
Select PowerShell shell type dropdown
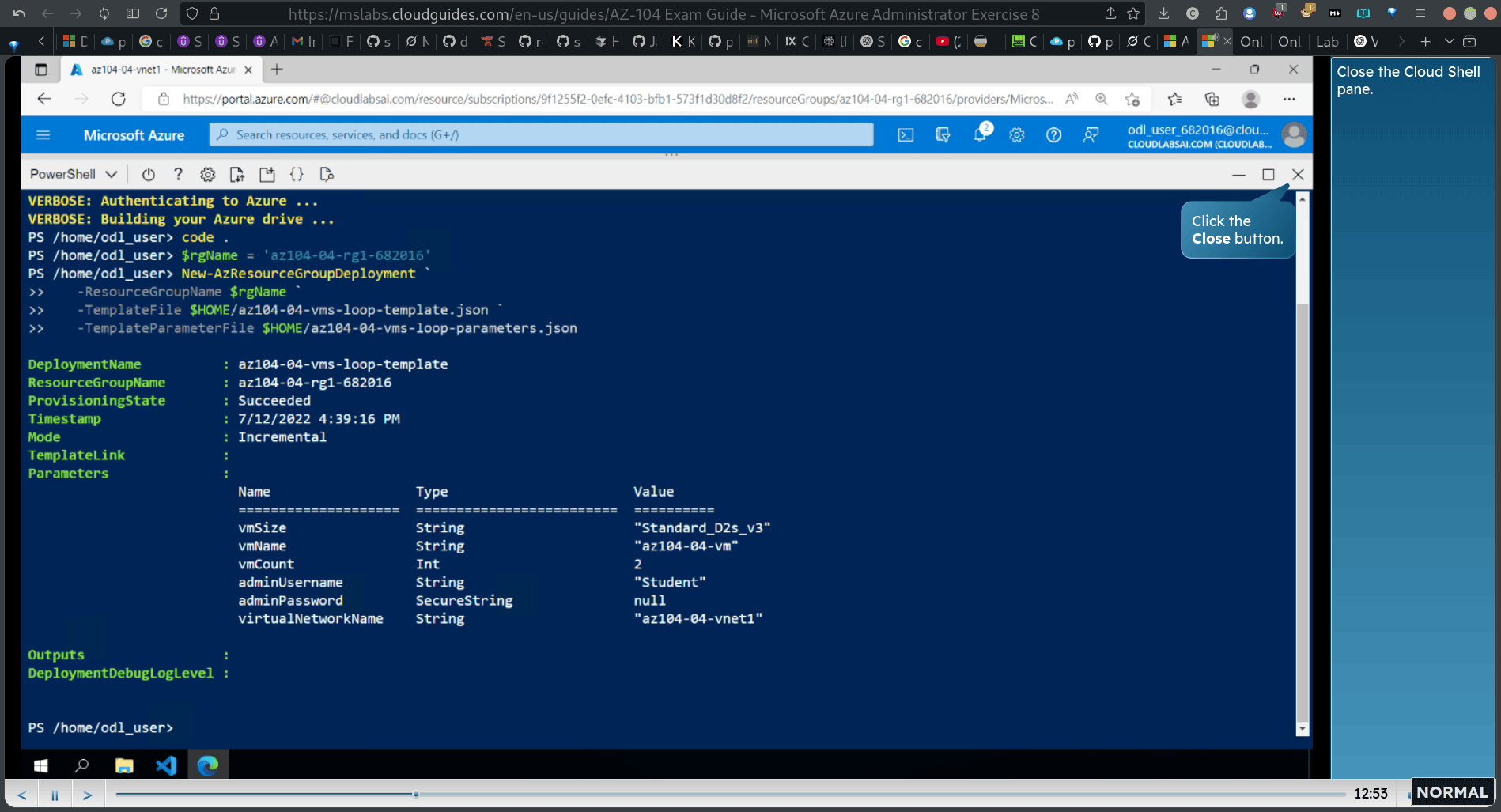[74, 175]
